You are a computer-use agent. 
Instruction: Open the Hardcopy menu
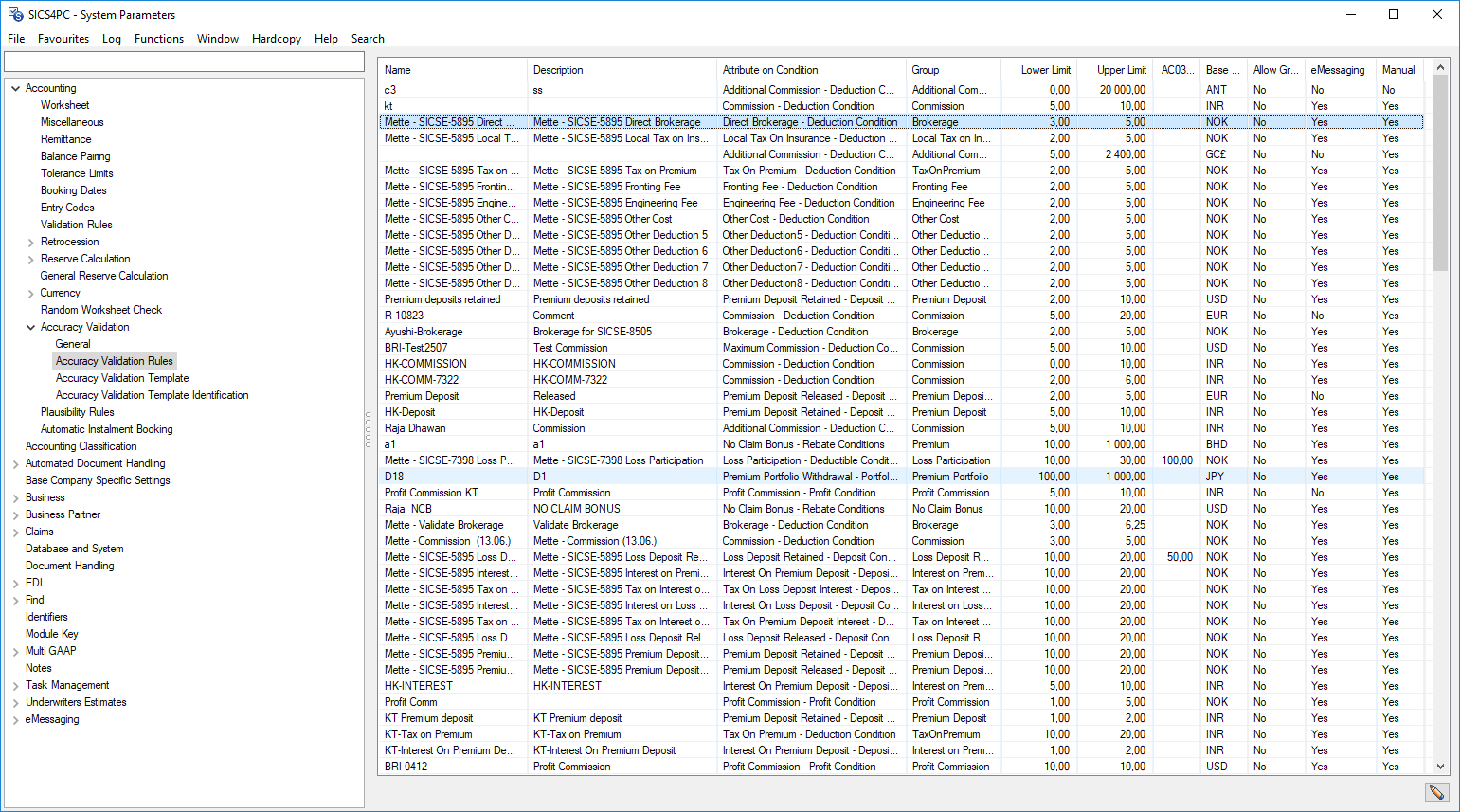[276, 39]
